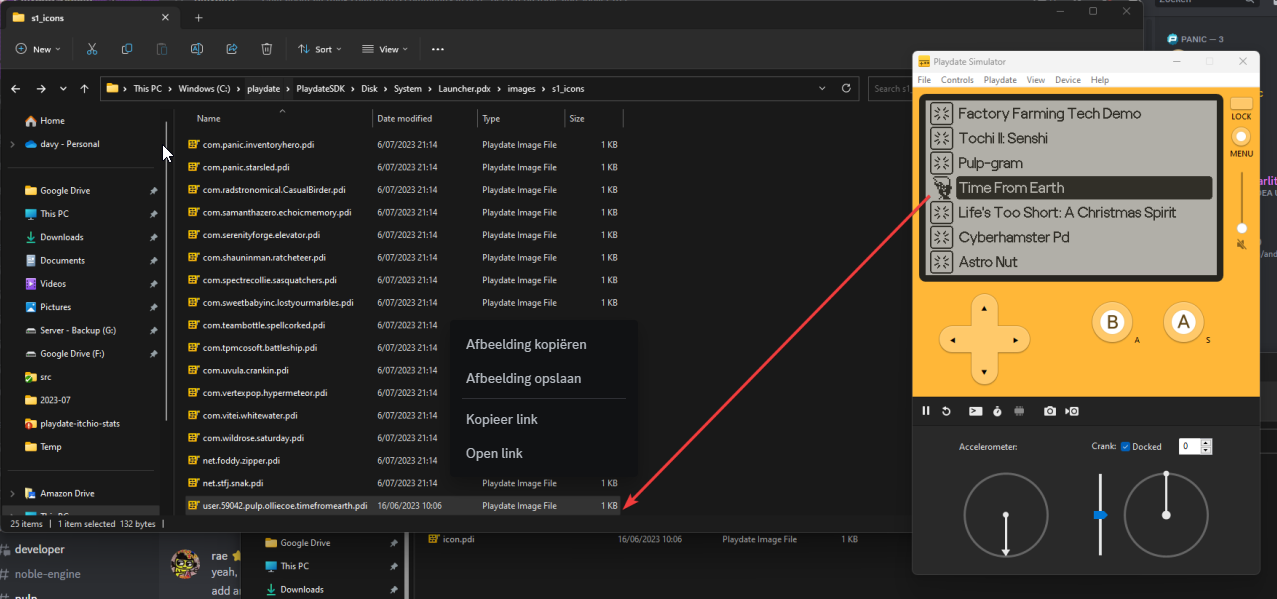1277x599 pixels.
Task: Open the New dropdown in Explorer
Action: [38, 49]
